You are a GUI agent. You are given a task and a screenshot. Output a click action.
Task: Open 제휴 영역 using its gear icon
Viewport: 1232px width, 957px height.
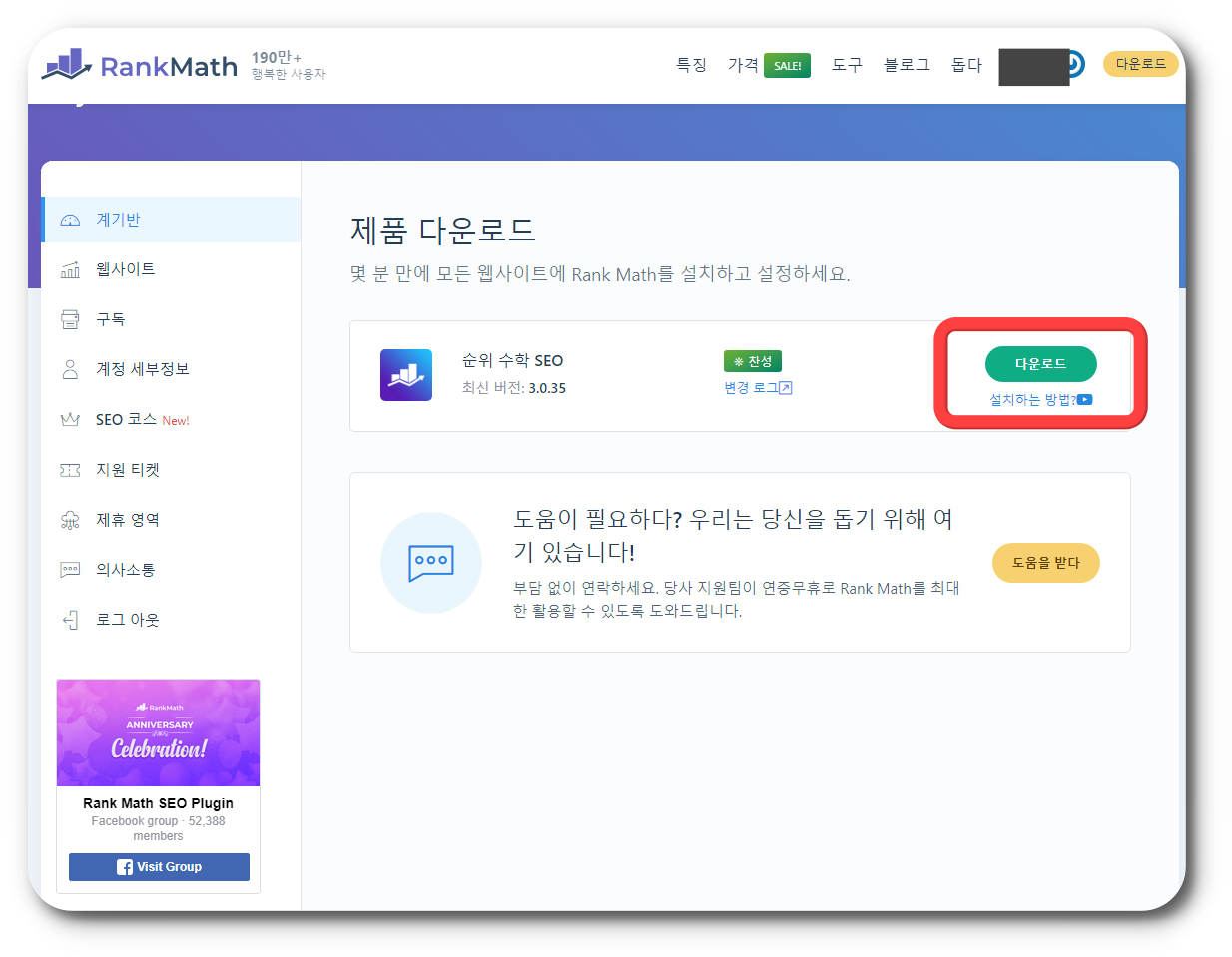coord(70,519)
